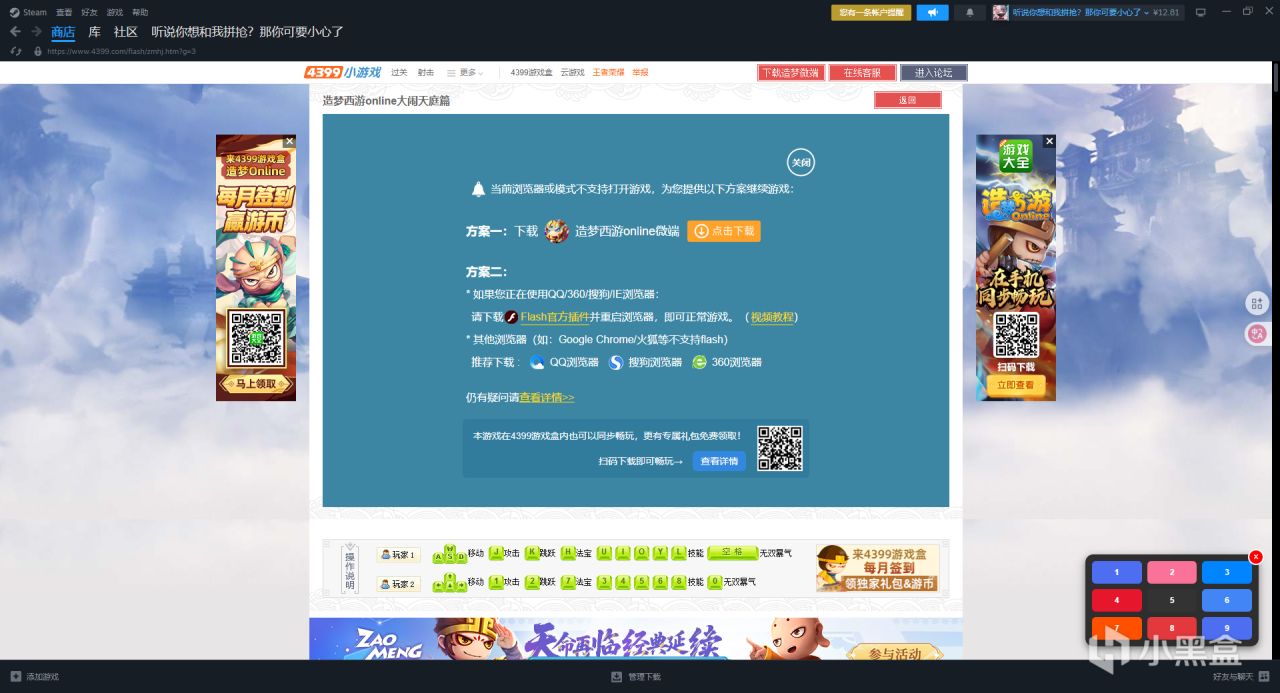Click the pink round icon on the right edge
This screenshot has height=693, width=1280.
point(1256,334)
